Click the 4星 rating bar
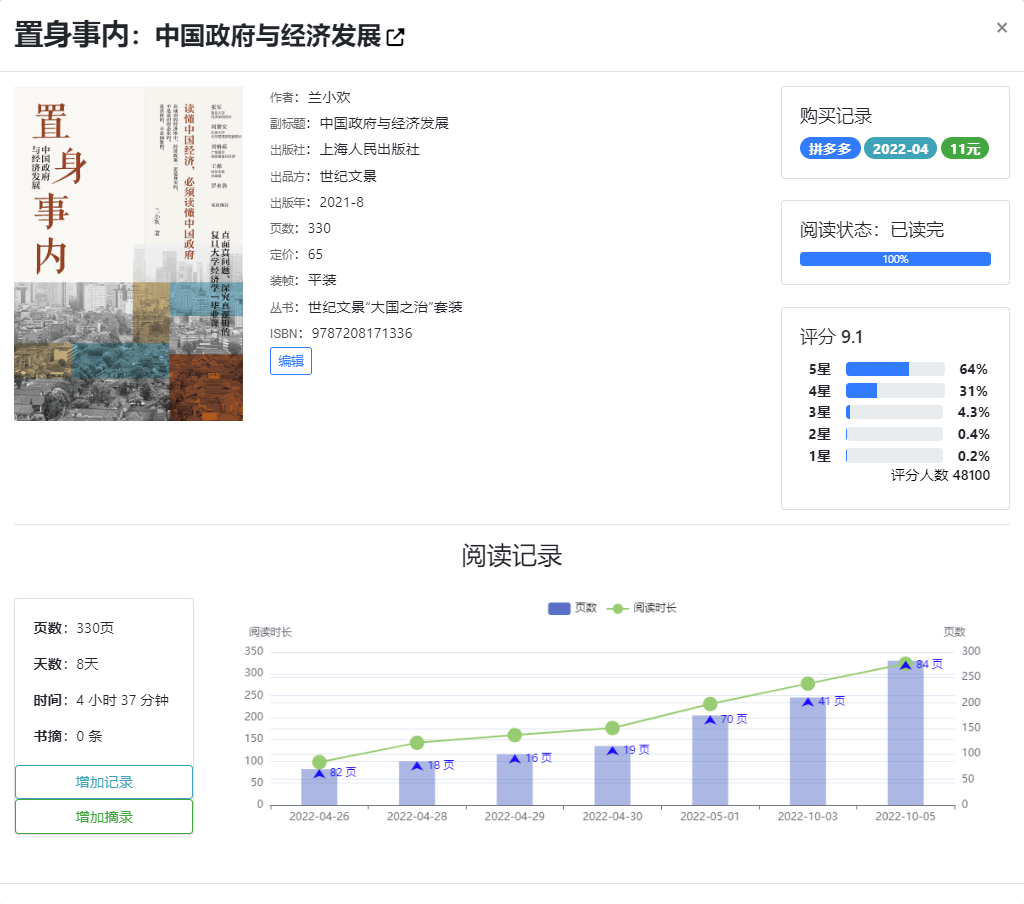The height and width of the screenshot is (904, 1024). point(895,391)
